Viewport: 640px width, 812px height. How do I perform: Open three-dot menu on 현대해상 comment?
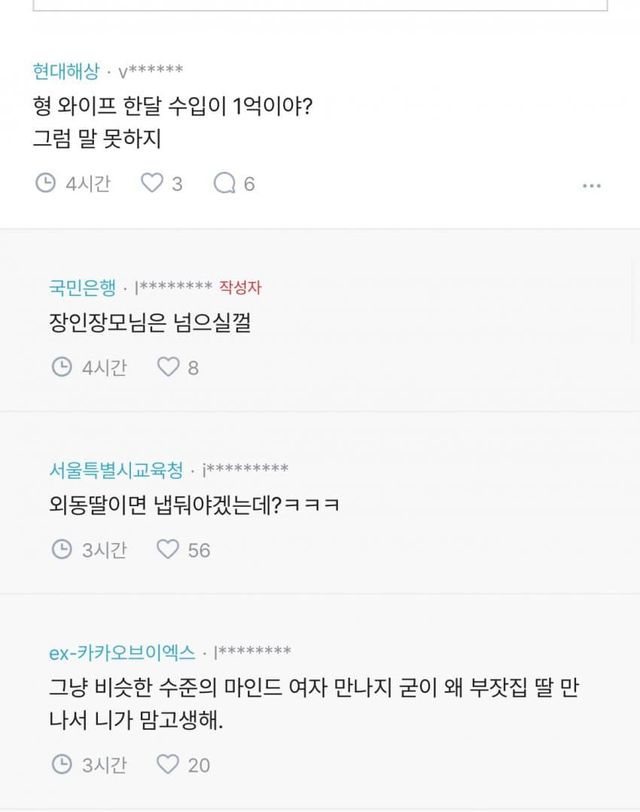[x=592, y=185]
